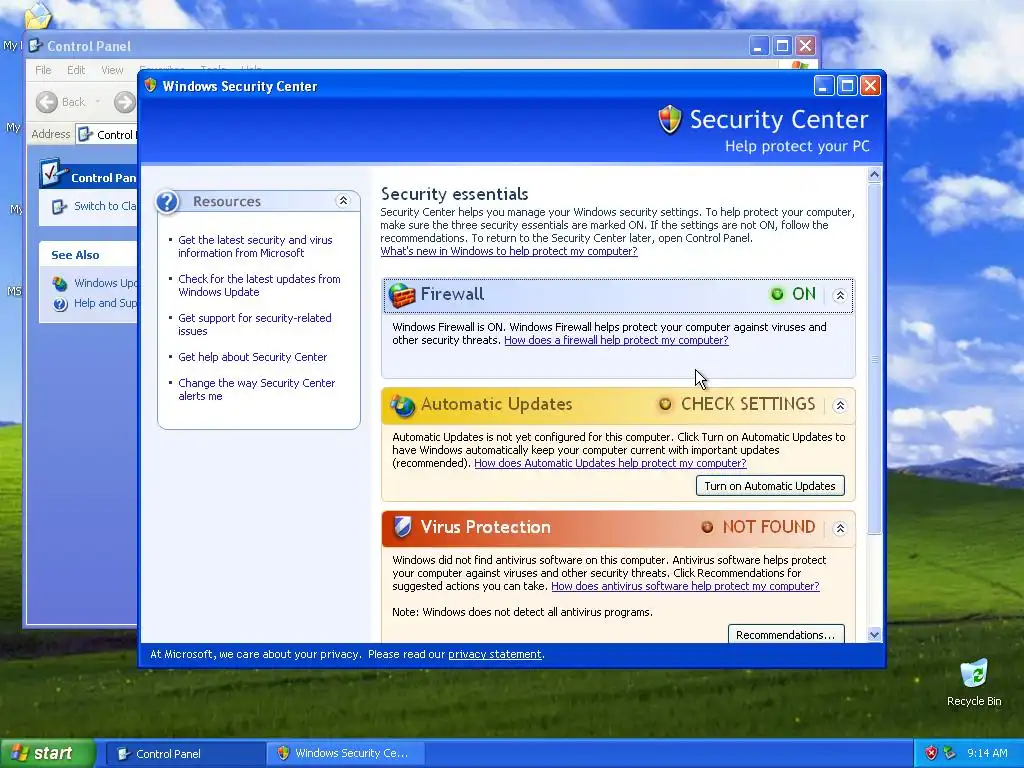The width and height of the screenshot is (1024, 768).
Task: Collapse the Virus Protection section
Action: coord(840,528)
